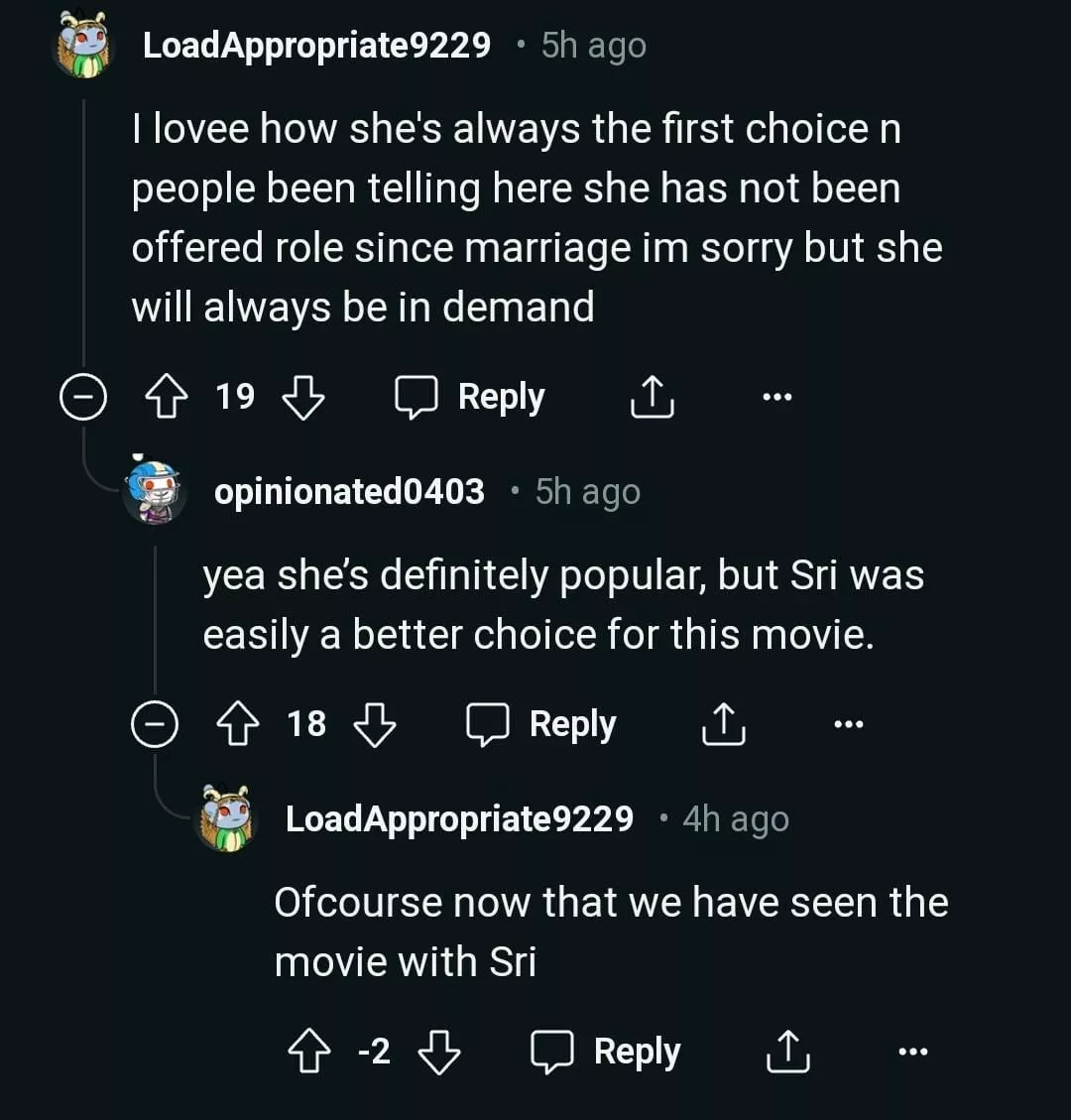Viewport: 1071px width, 1120px height.
Task: Open LoadAppropriate9229's profile from the top comment
Action: point(316,46)
